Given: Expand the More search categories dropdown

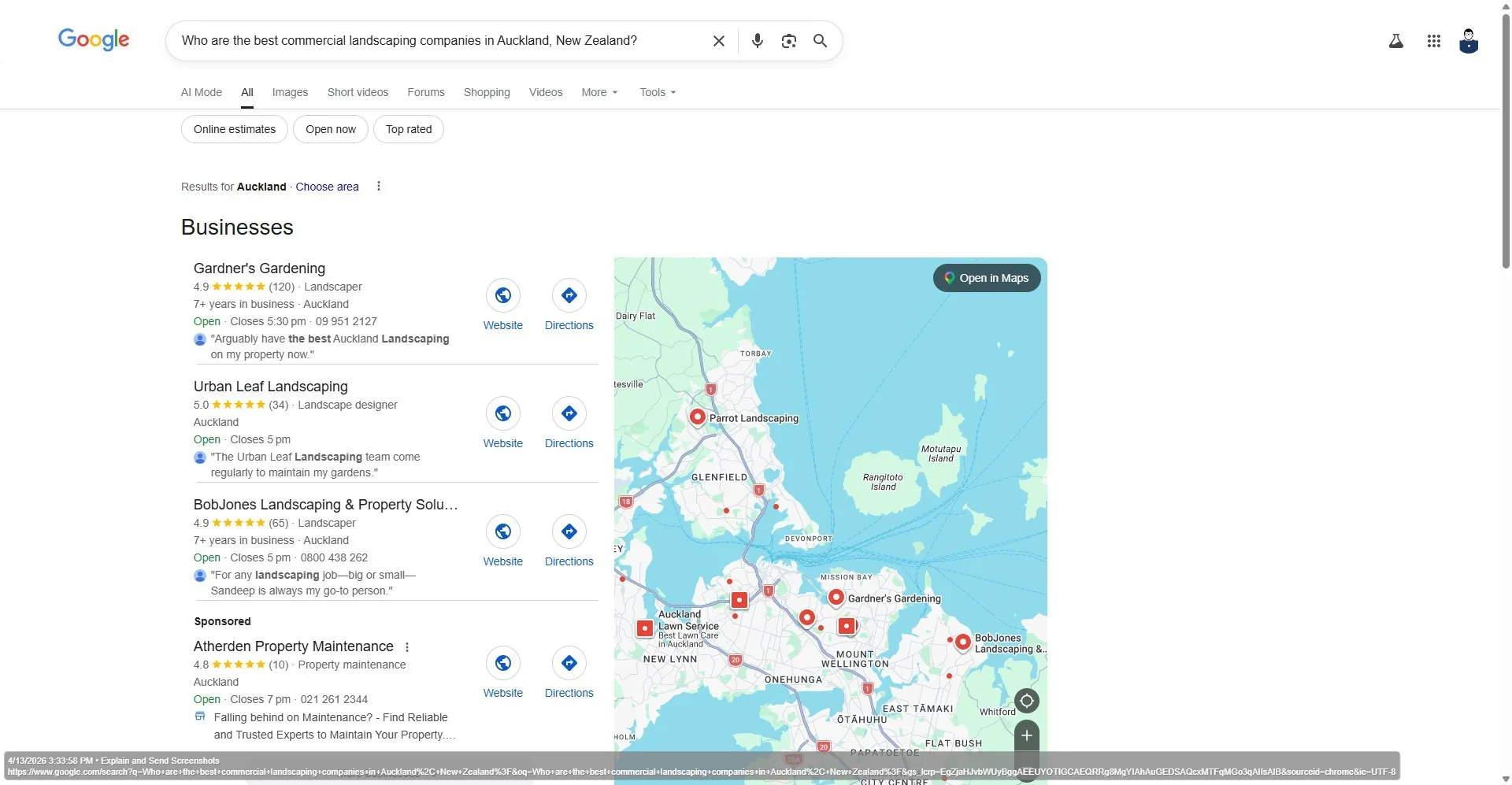Looking at the screenshot, I should [600, 92].
